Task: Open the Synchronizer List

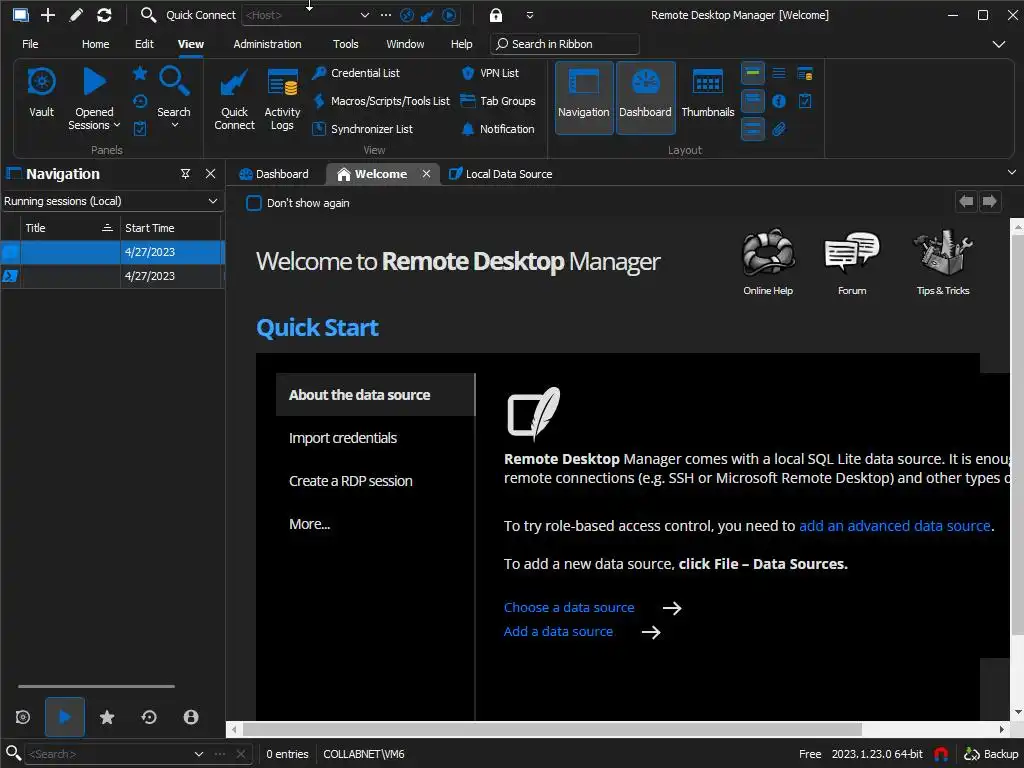Action: [x=362, y=129]
